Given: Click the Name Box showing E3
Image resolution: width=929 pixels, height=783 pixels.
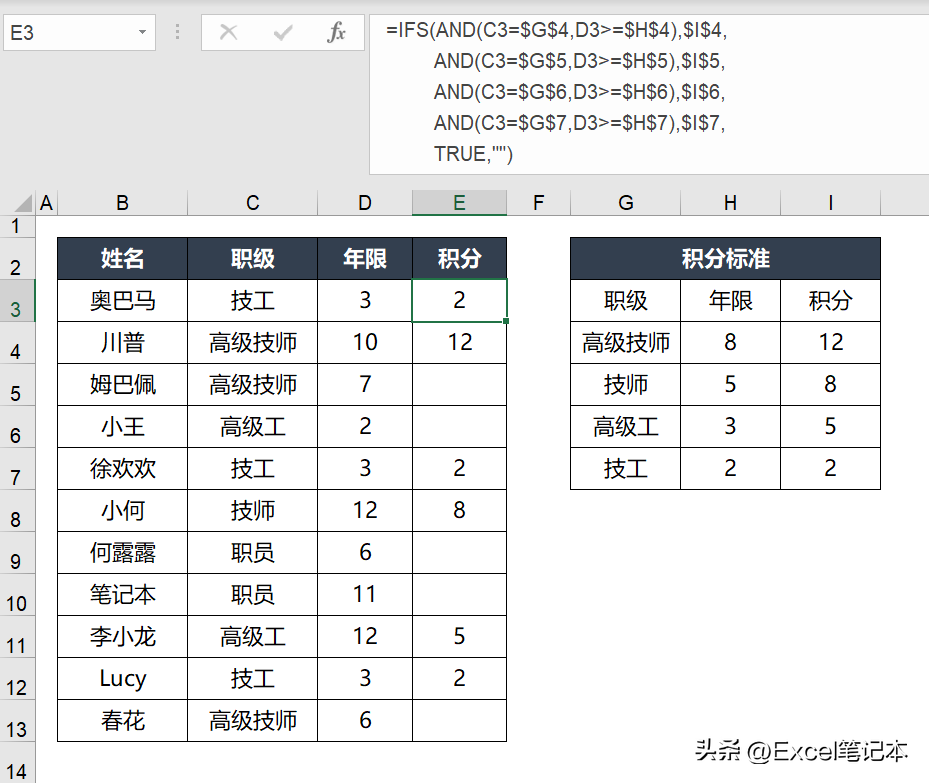Looking at the screenshot, I should pyautogui.click(x=79, y=33).
